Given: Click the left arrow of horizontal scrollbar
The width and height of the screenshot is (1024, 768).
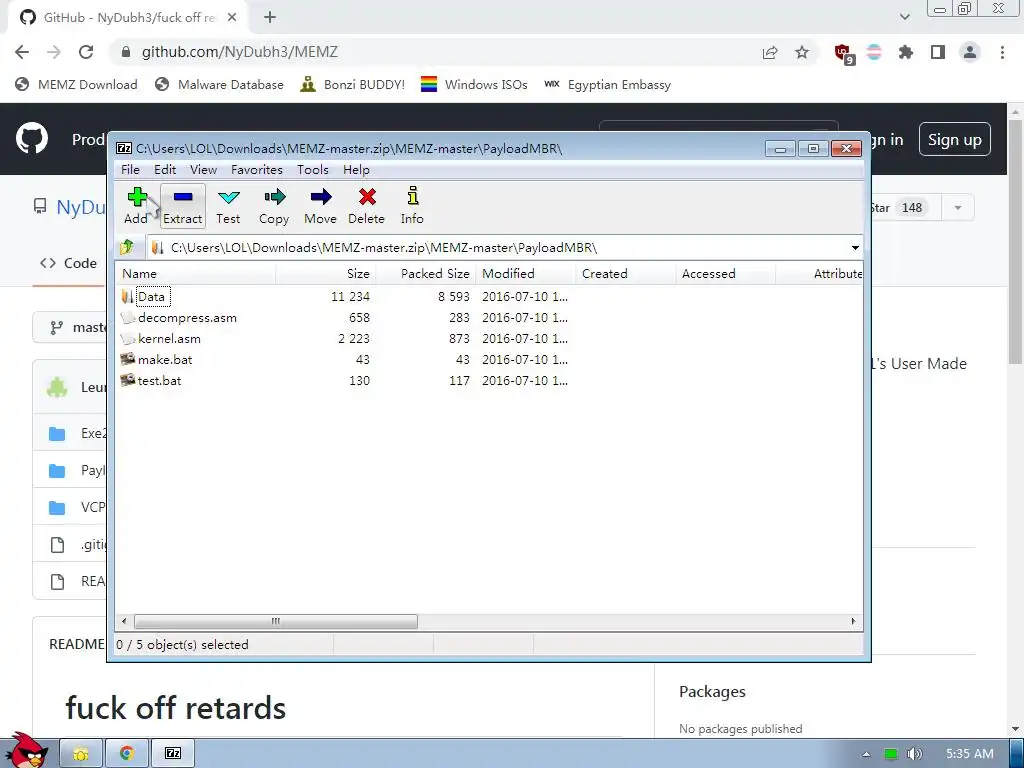Looking at the screenshot, I should coord(124,621).
